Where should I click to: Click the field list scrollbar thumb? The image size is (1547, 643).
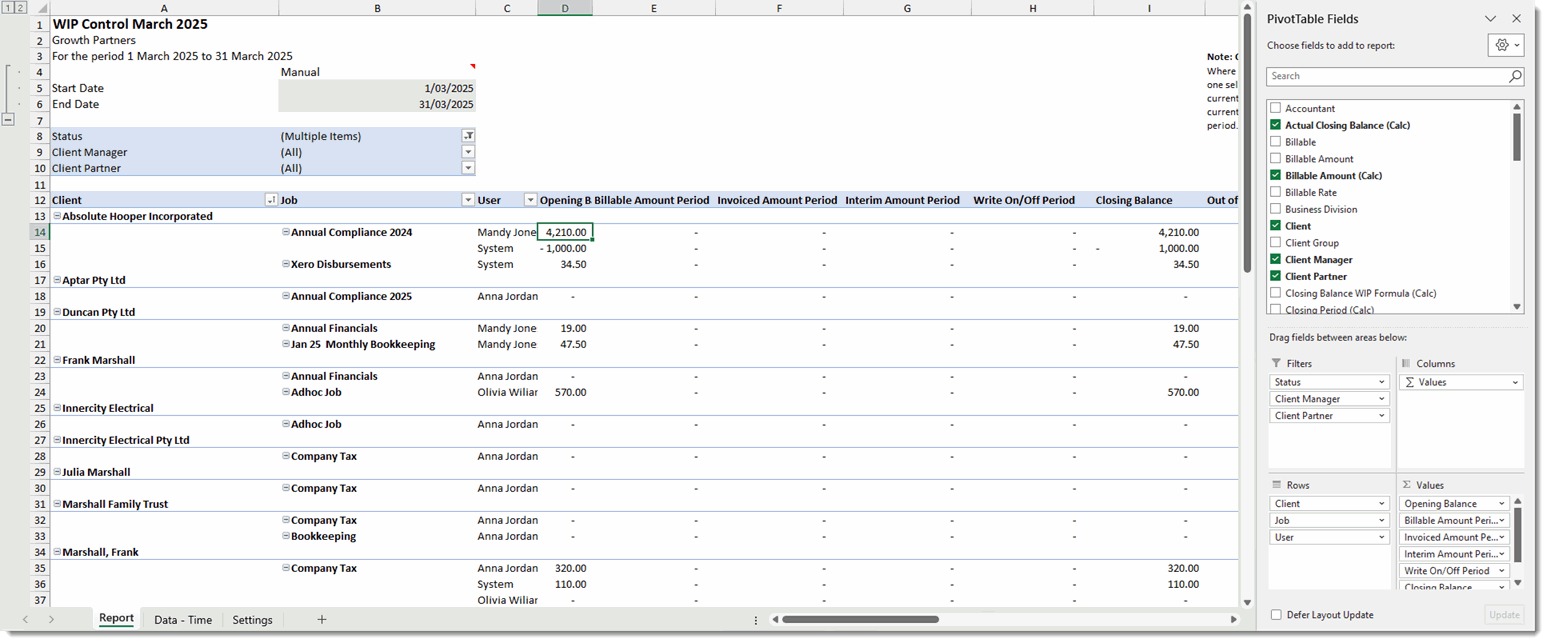pyautogui.click(x=1517, y=137)
